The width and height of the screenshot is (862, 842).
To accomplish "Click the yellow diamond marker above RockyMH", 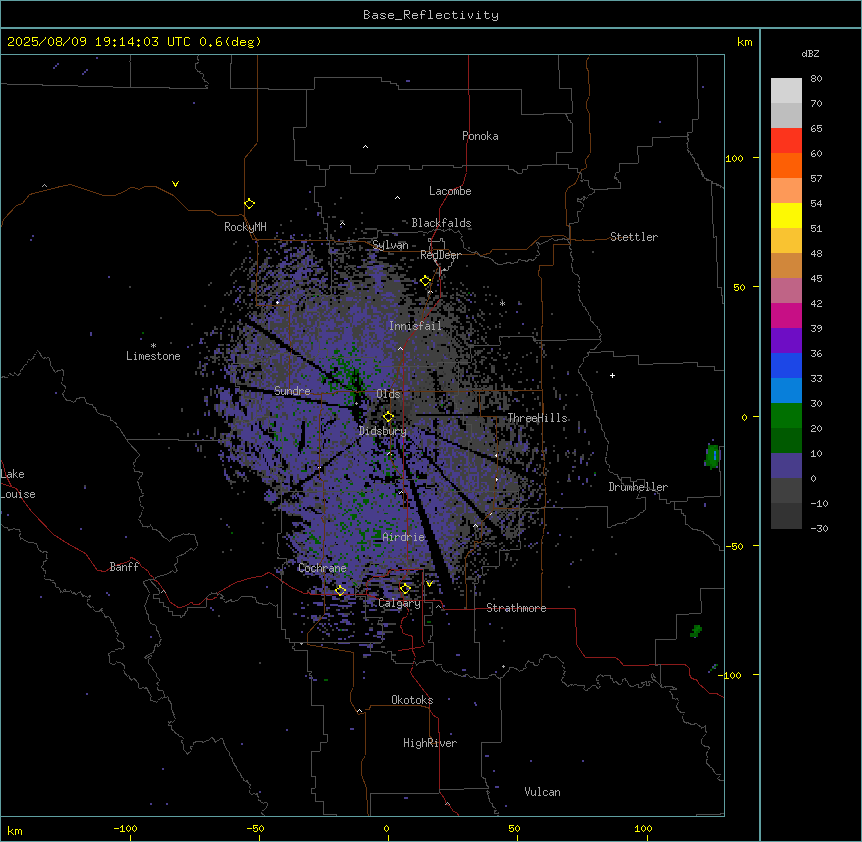I will (250, 204).
